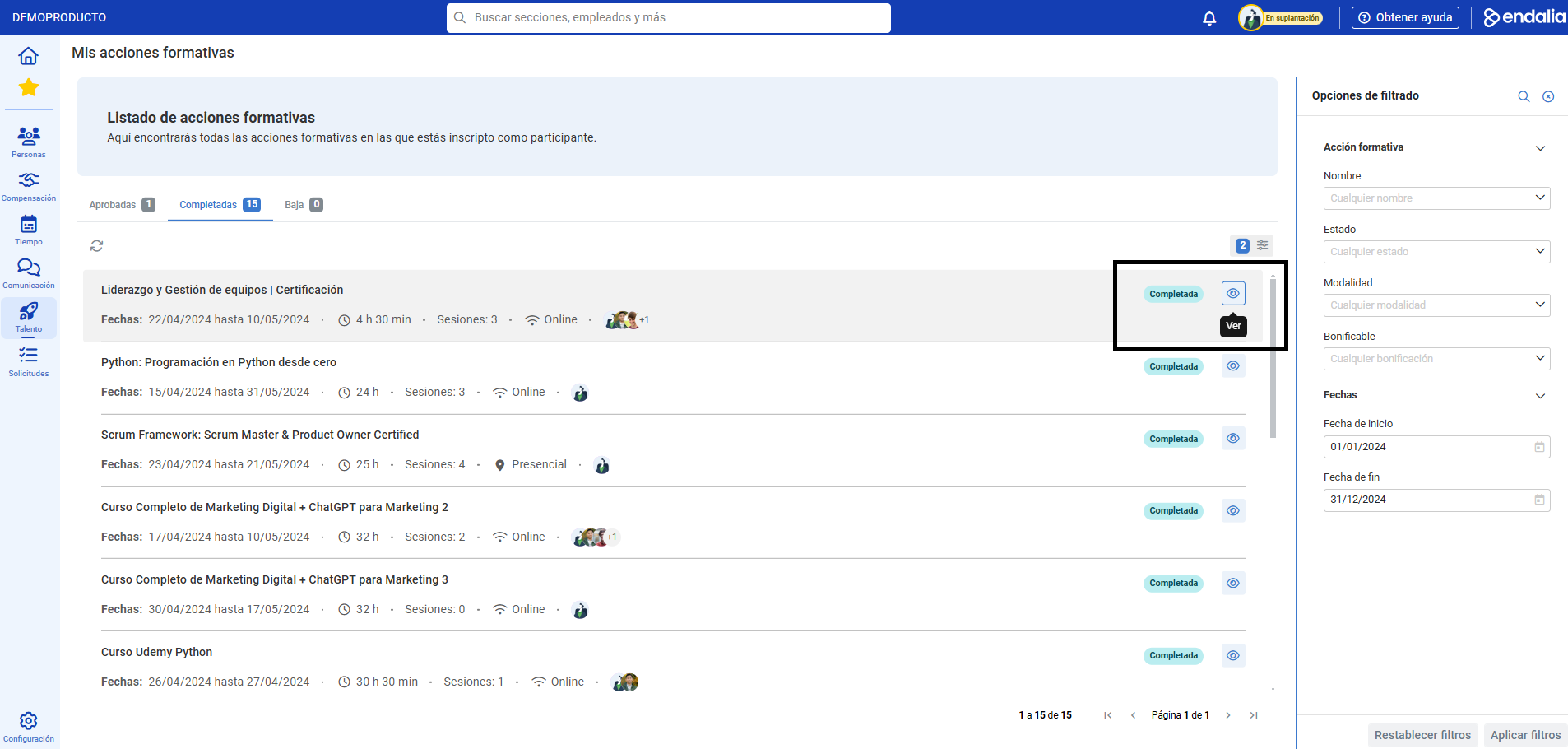The image size is (1568, 749).
Task: Open the Compensación section
Action: click(x=29, y=187)
